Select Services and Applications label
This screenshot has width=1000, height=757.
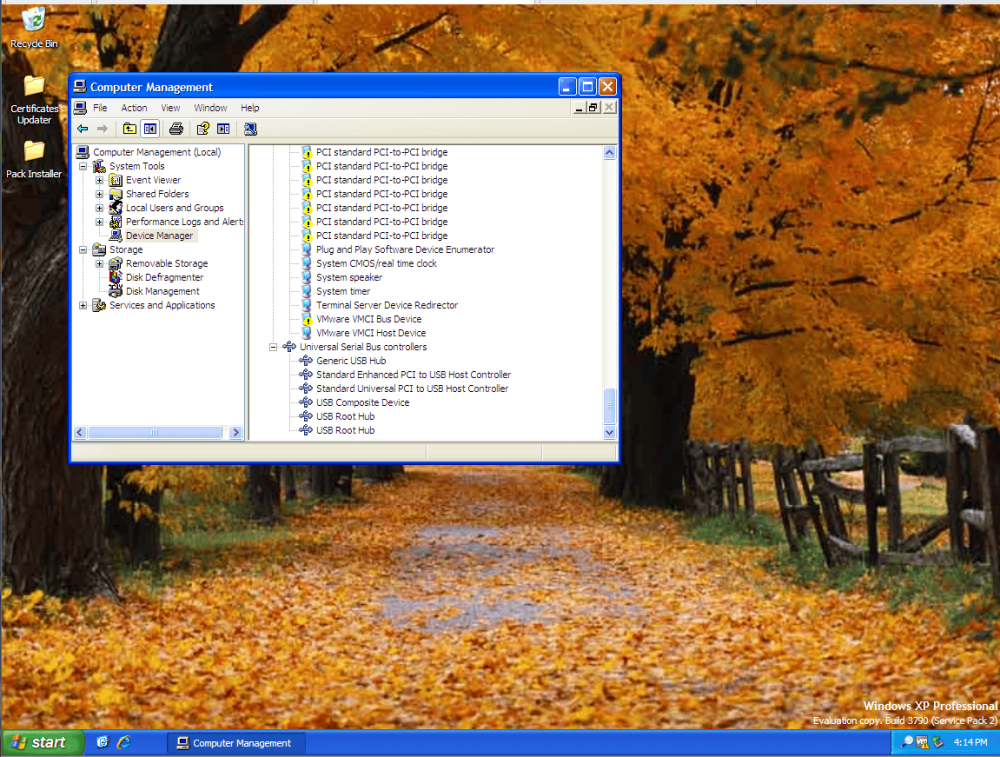(x=162, y=305)
